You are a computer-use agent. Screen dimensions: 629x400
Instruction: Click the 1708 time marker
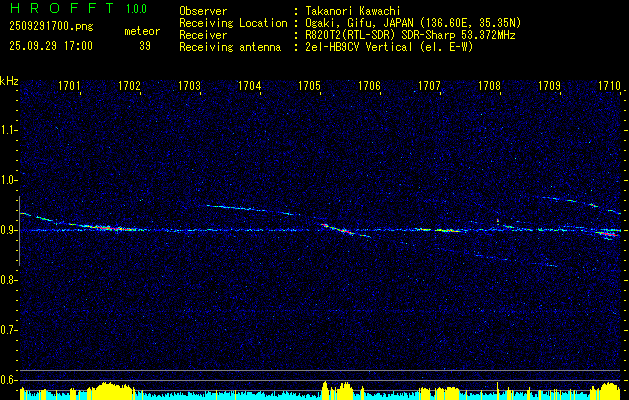489,86
